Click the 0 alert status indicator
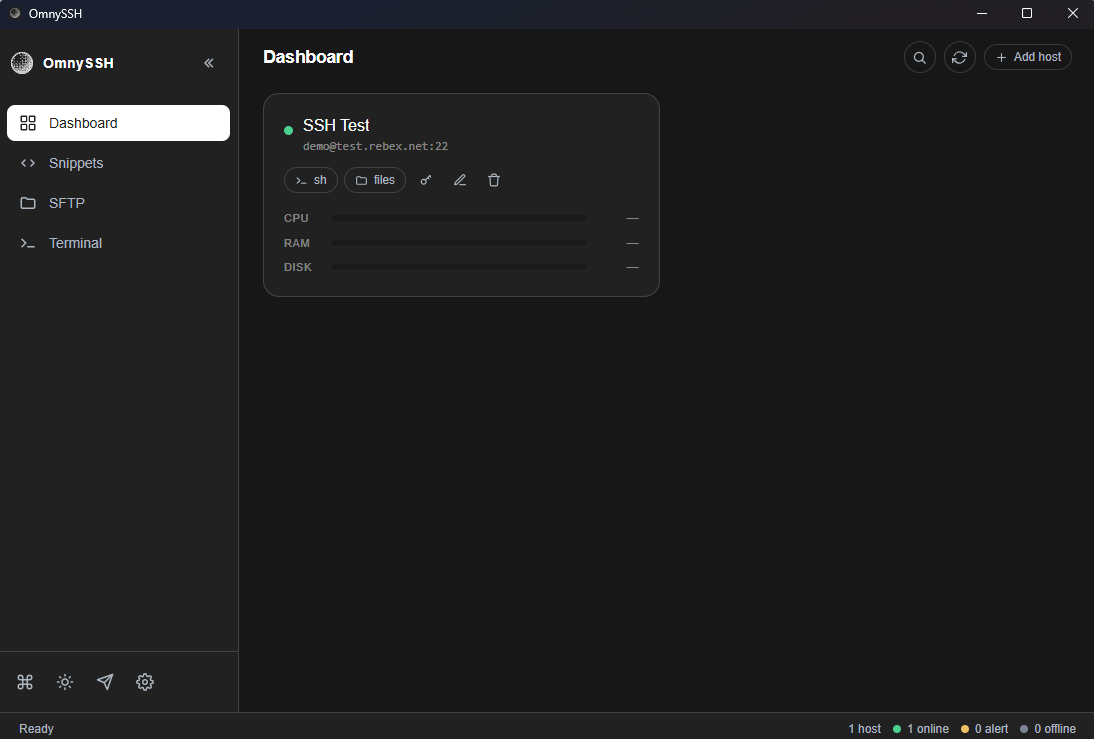This screenshot has width=1094, height=739. [x=984, y=729]
